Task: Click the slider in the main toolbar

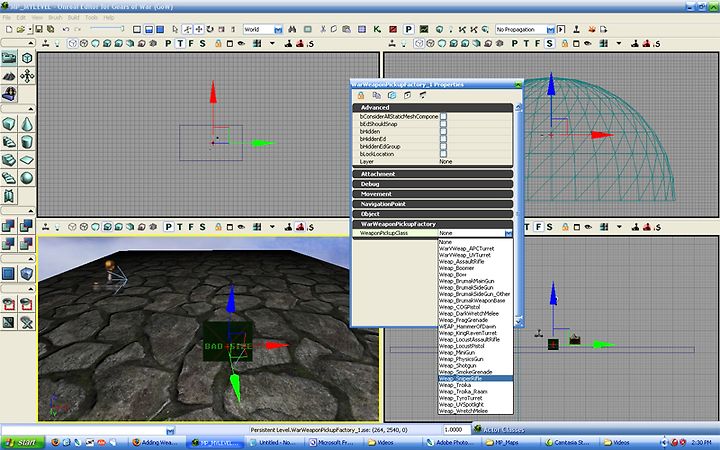Action: pyautogui.click(x=107, y=29)
